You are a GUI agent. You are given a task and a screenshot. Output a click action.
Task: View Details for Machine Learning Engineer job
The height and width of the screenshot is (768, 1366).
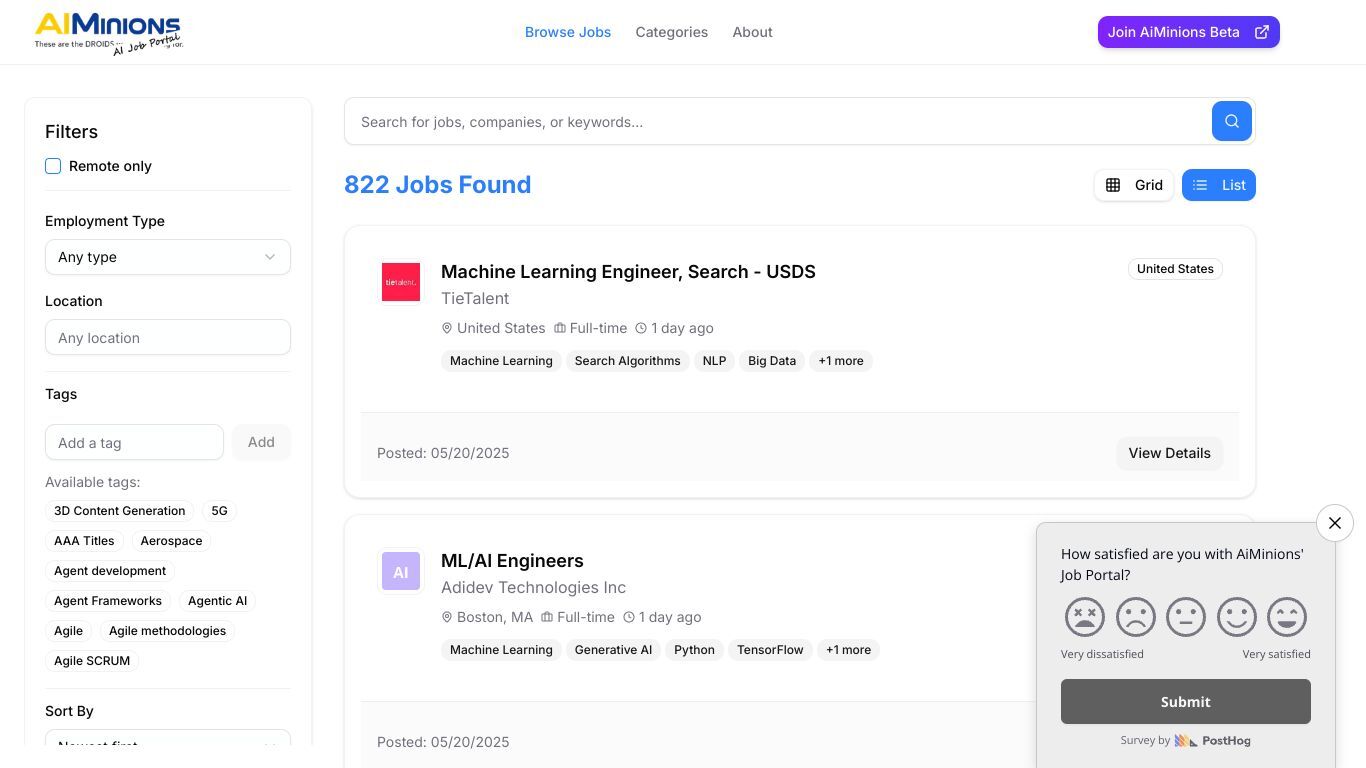coord(1170,453)
